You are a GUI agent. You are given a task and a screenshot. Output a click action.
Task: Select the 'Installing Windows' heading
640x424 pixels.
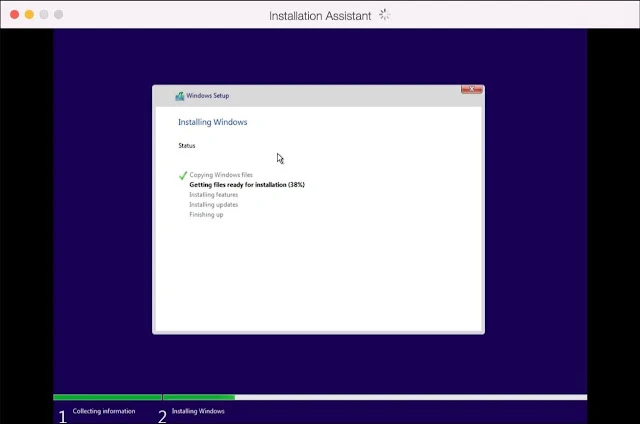coord(213,122)
